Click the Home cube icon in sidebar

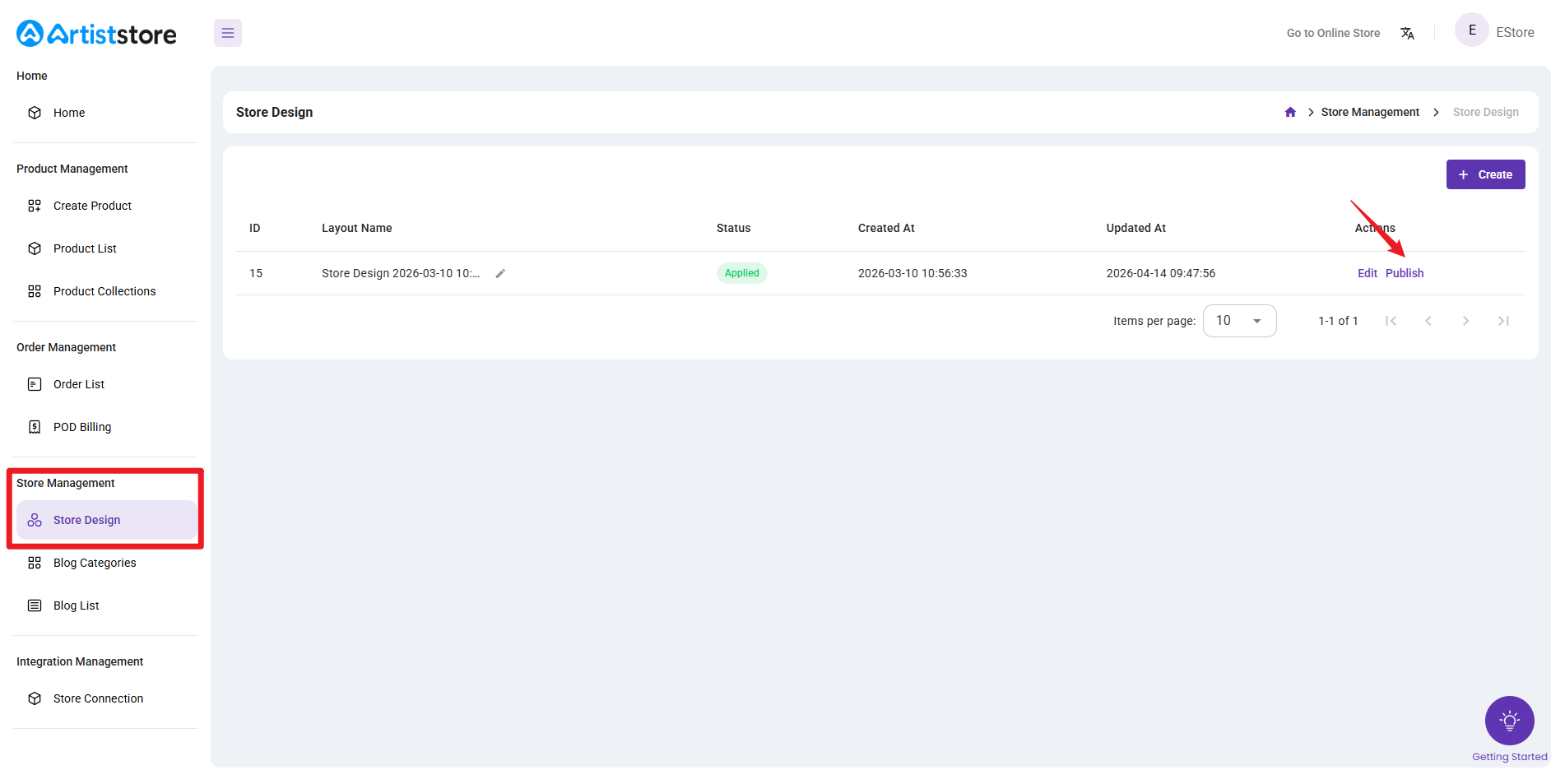coord(35,113)
